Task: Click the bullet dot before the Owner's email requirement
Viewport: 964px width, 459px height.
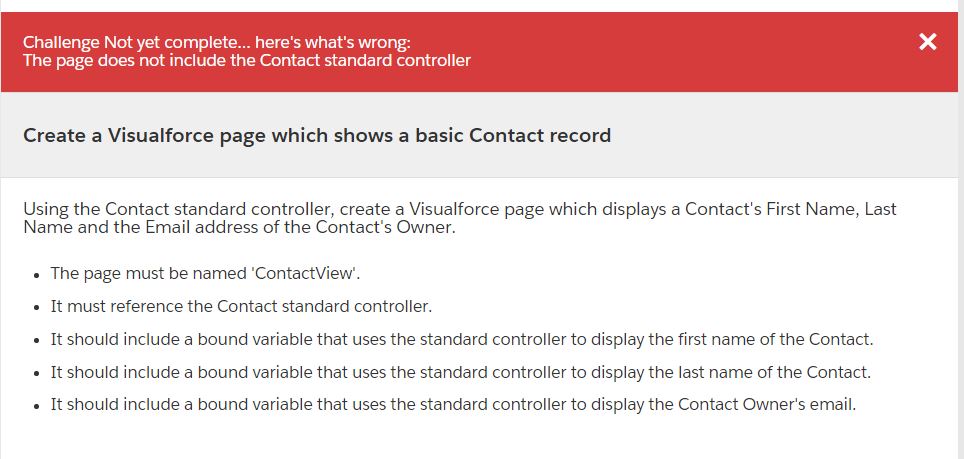Action: point(37,406)
